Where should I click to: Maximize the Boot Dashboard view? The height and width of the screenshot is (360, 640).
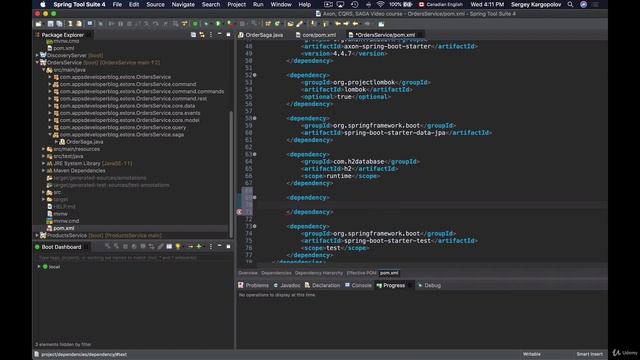point(228,247)
